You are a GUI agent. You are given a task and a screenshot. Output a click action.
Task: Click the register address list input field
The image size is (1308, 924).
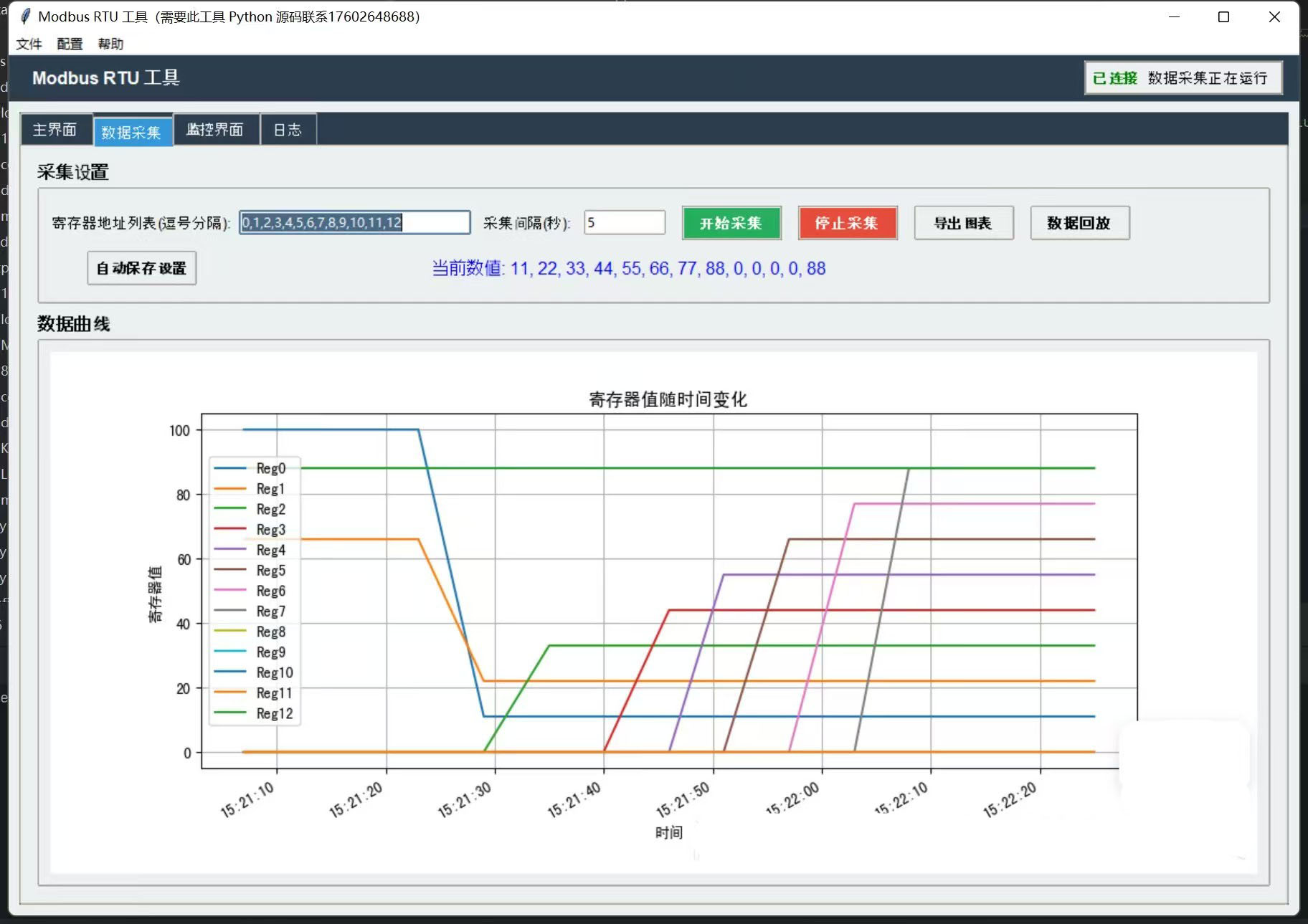pos(354,223)
